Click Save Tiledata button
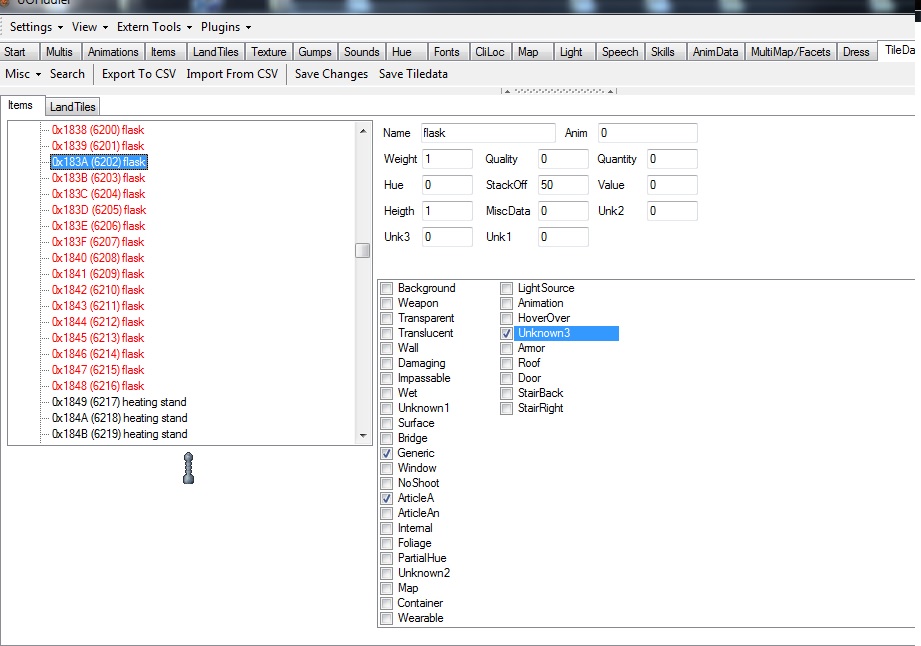 click(413, 74)
